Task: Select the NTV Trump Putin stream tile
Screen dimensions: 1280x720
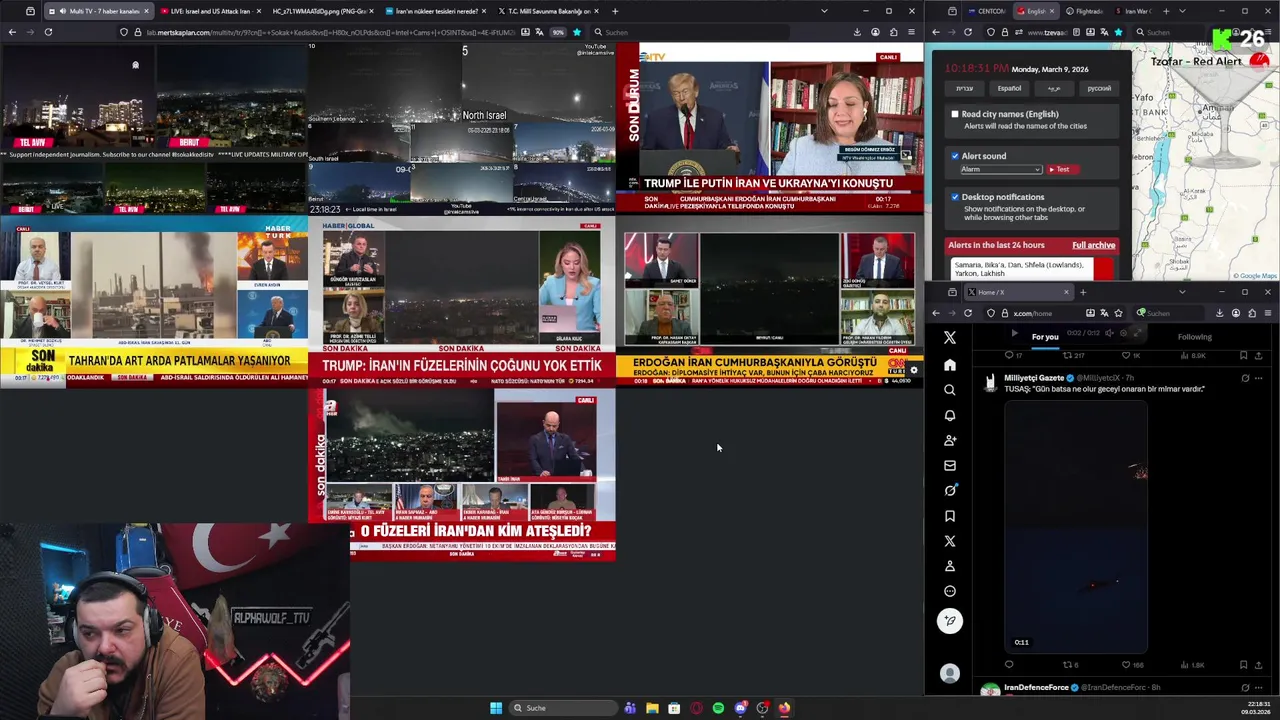Action: click(770, 128)
